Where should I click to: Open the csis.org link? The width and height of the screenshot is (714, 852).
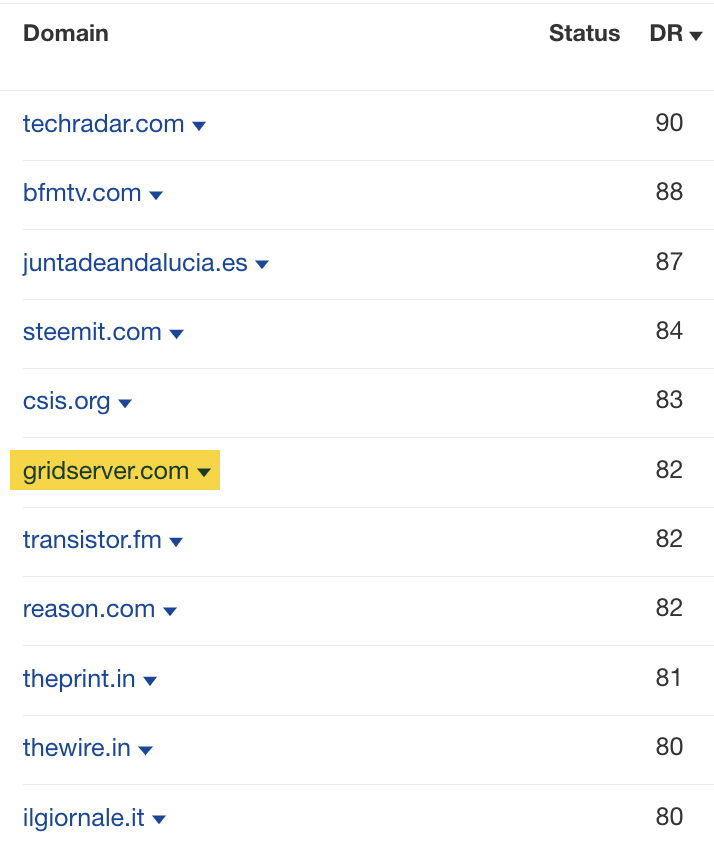tap(63, 401)
